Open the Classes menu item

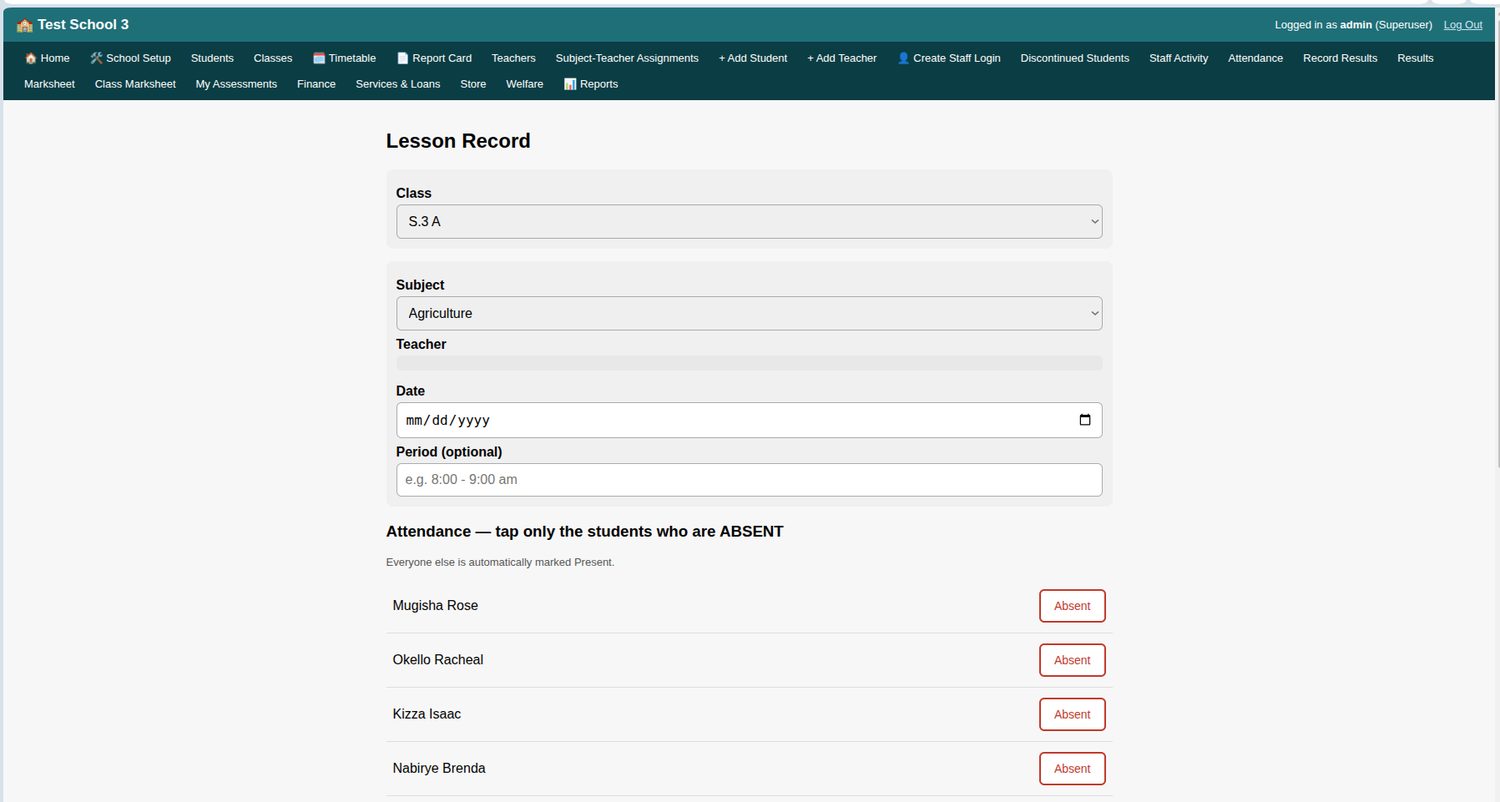tap(273, 58)
